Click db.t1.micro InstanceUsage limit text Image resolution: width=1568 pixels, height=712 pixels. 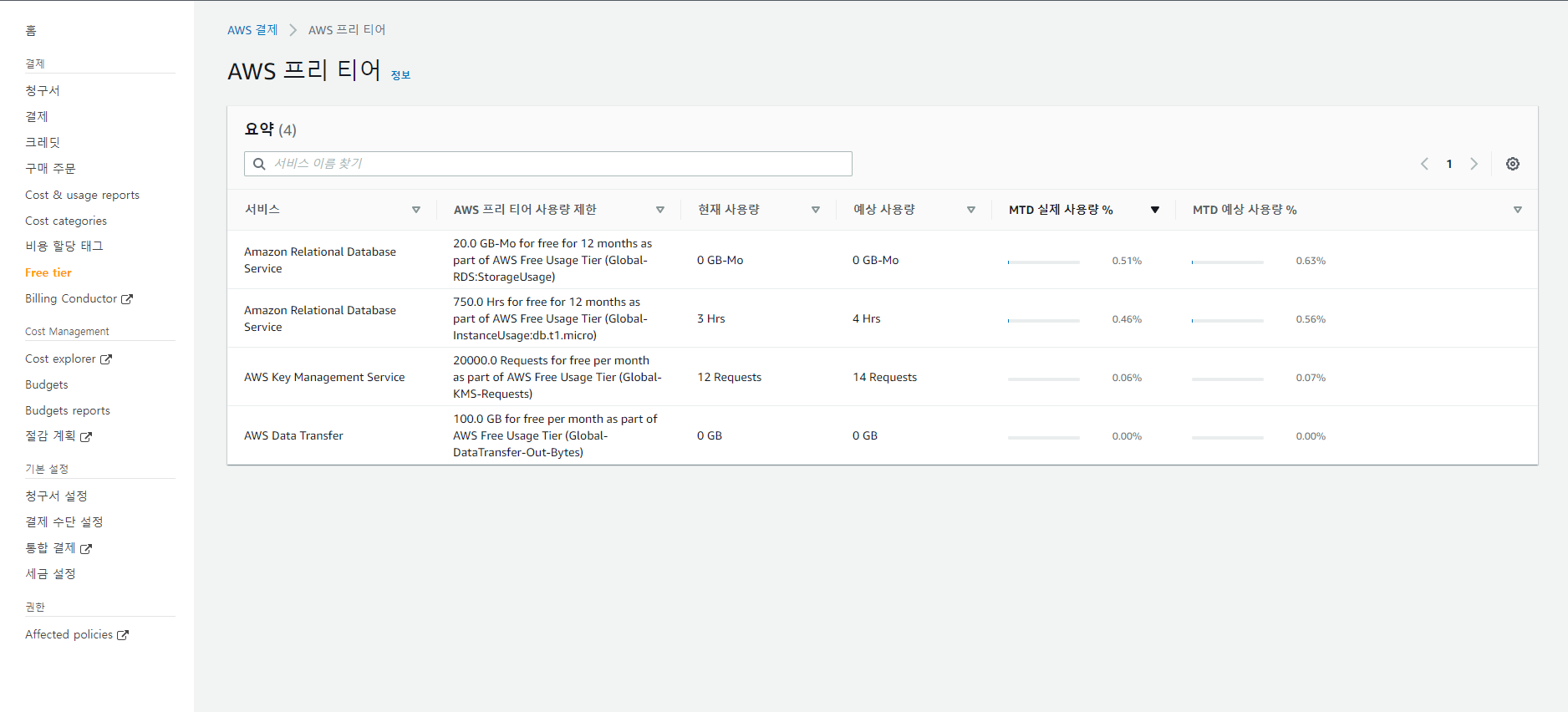pos(550,318)
